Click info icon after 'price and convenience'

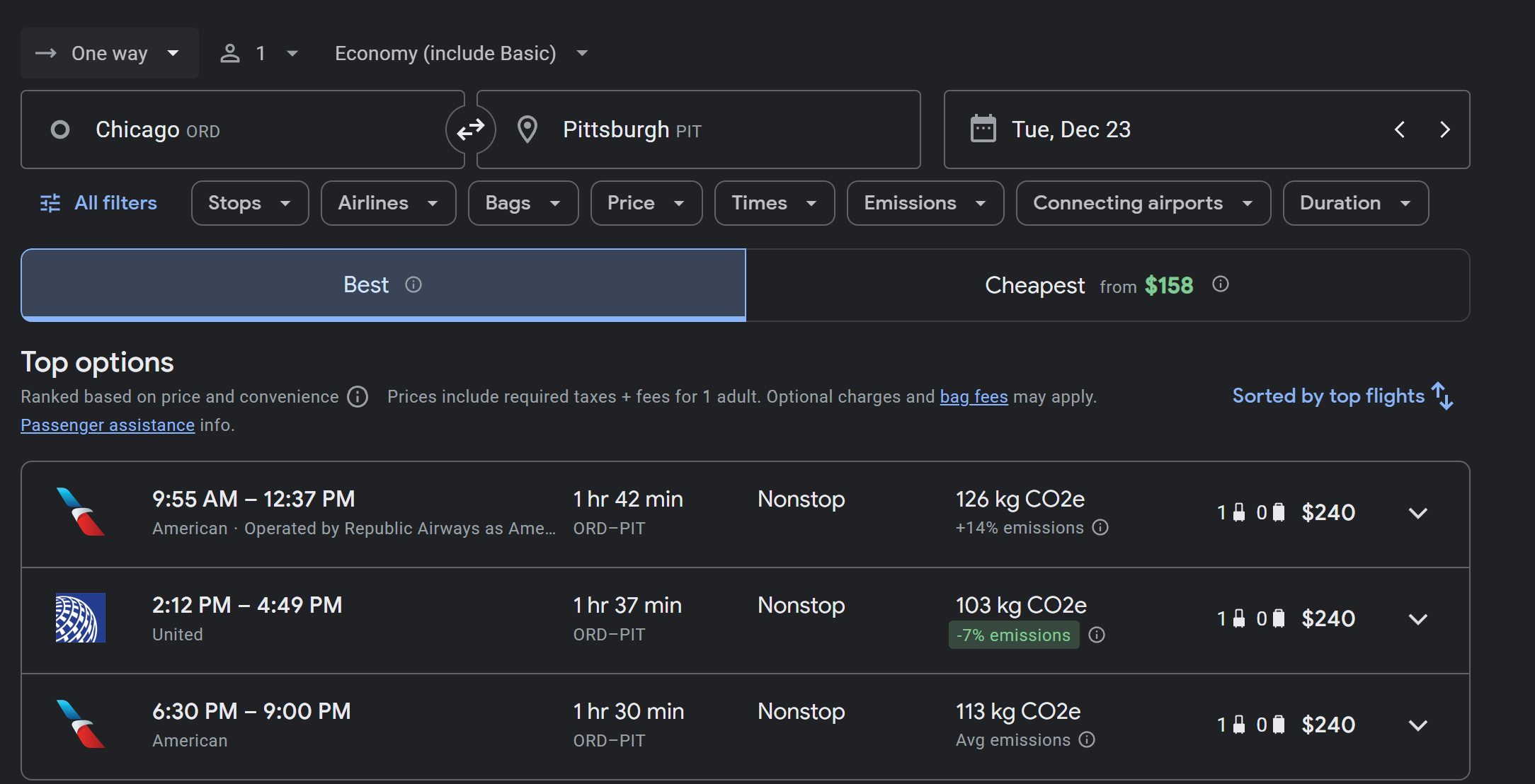358,397
